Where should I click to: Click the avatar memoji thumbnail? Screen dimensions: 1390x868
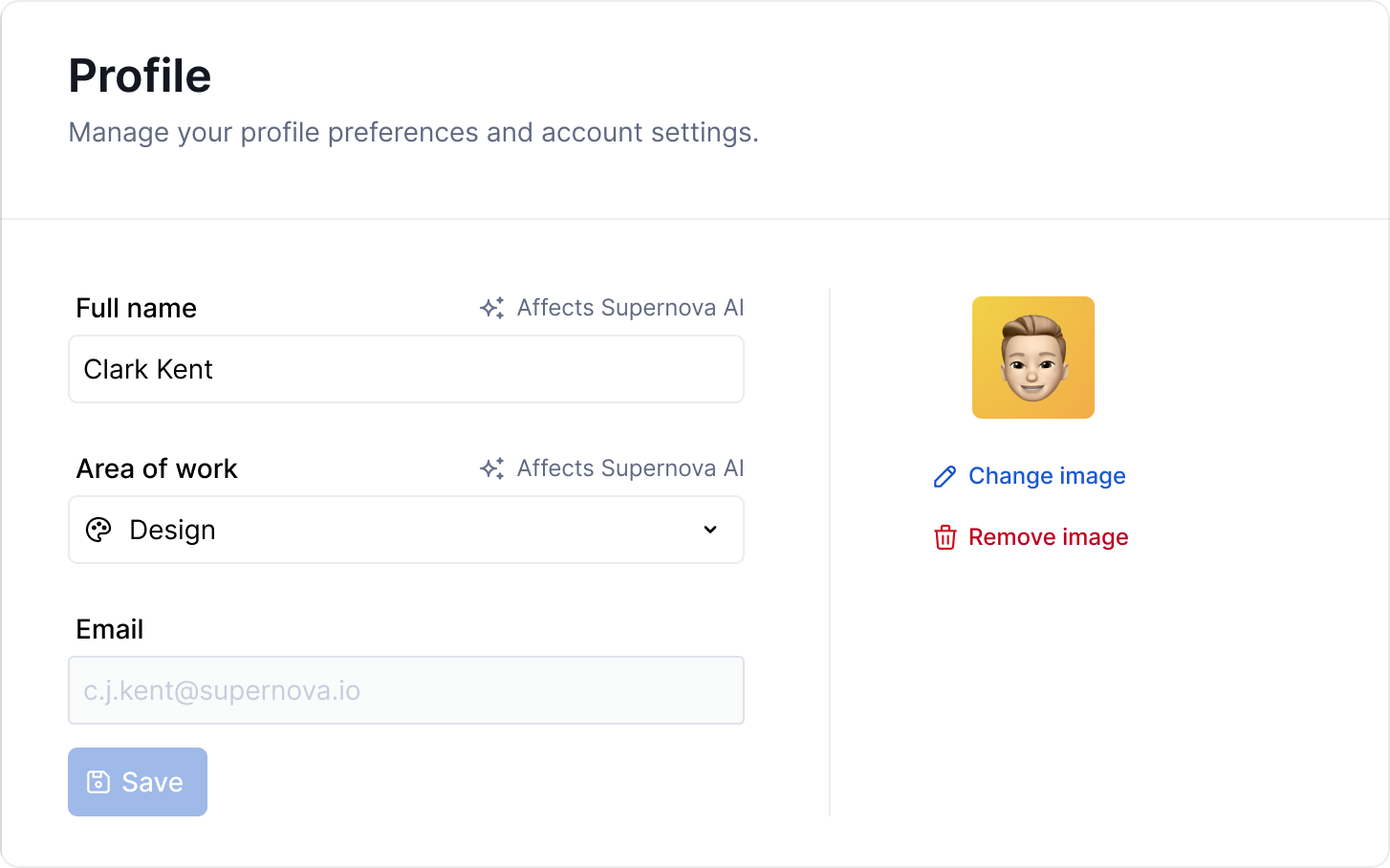pyautogui.click(x=1033, y=358)
